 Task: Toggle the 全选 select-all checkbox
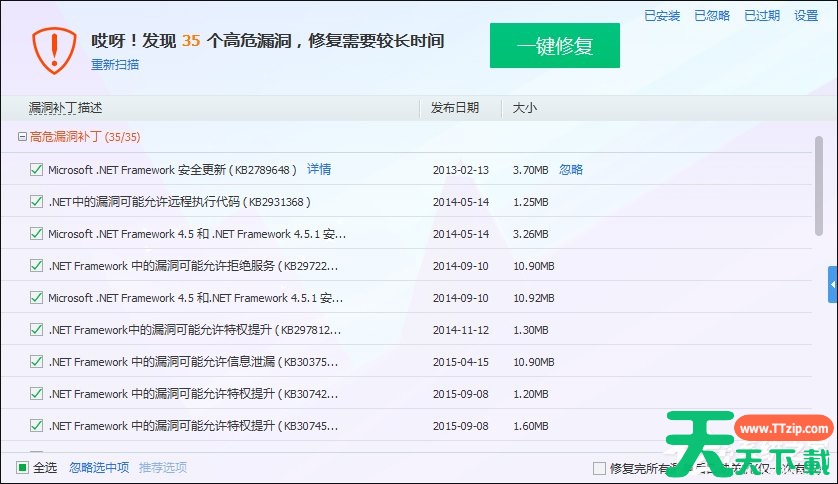click(x=23, y=467)
